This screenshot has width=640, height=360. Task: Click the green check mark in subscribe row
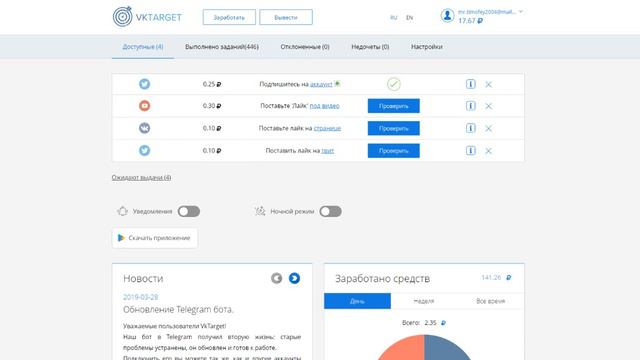[x=394, y=84]
